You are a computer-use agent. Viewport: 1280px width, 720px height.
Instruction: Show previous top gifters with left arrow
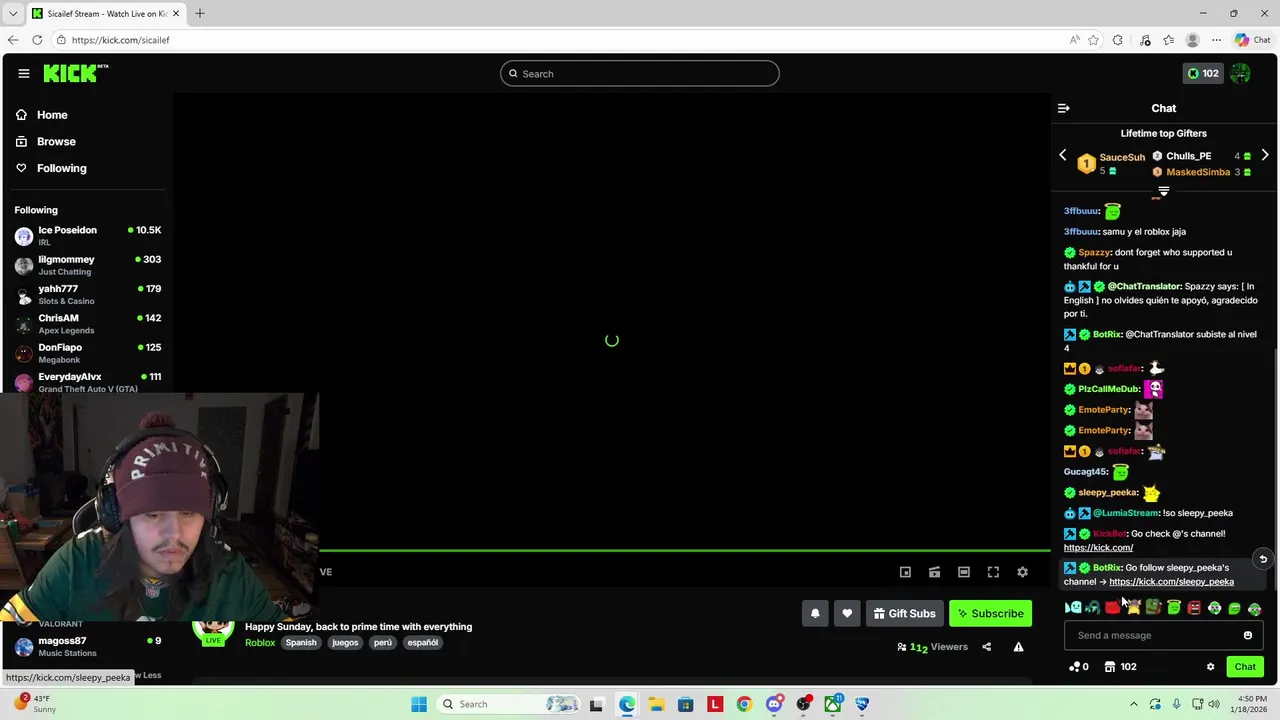tap(1063, 156)
